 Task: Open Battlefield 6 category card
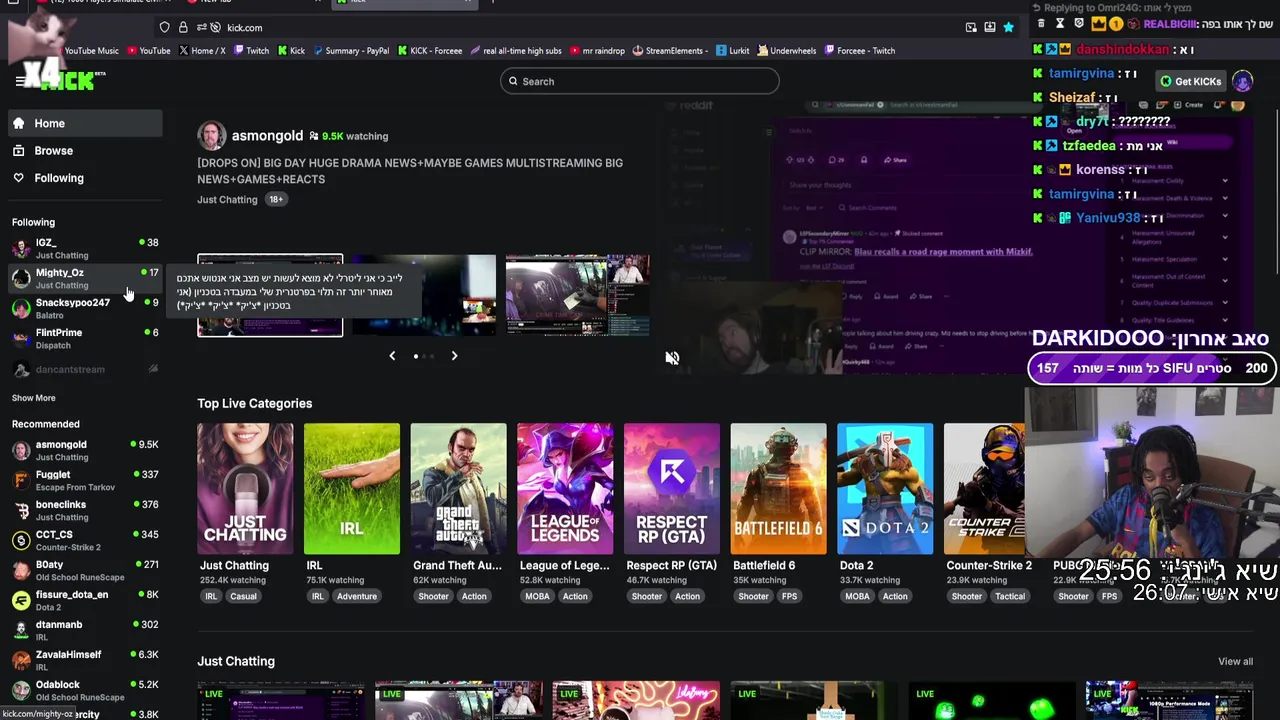tap(778, 489)
